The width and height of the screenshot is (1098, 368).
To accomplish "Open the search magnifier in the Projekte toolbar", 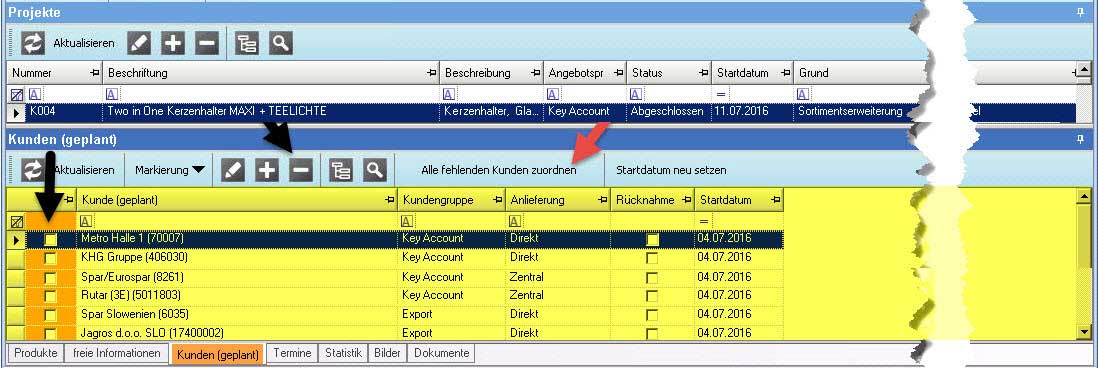I will click(280, 43).
